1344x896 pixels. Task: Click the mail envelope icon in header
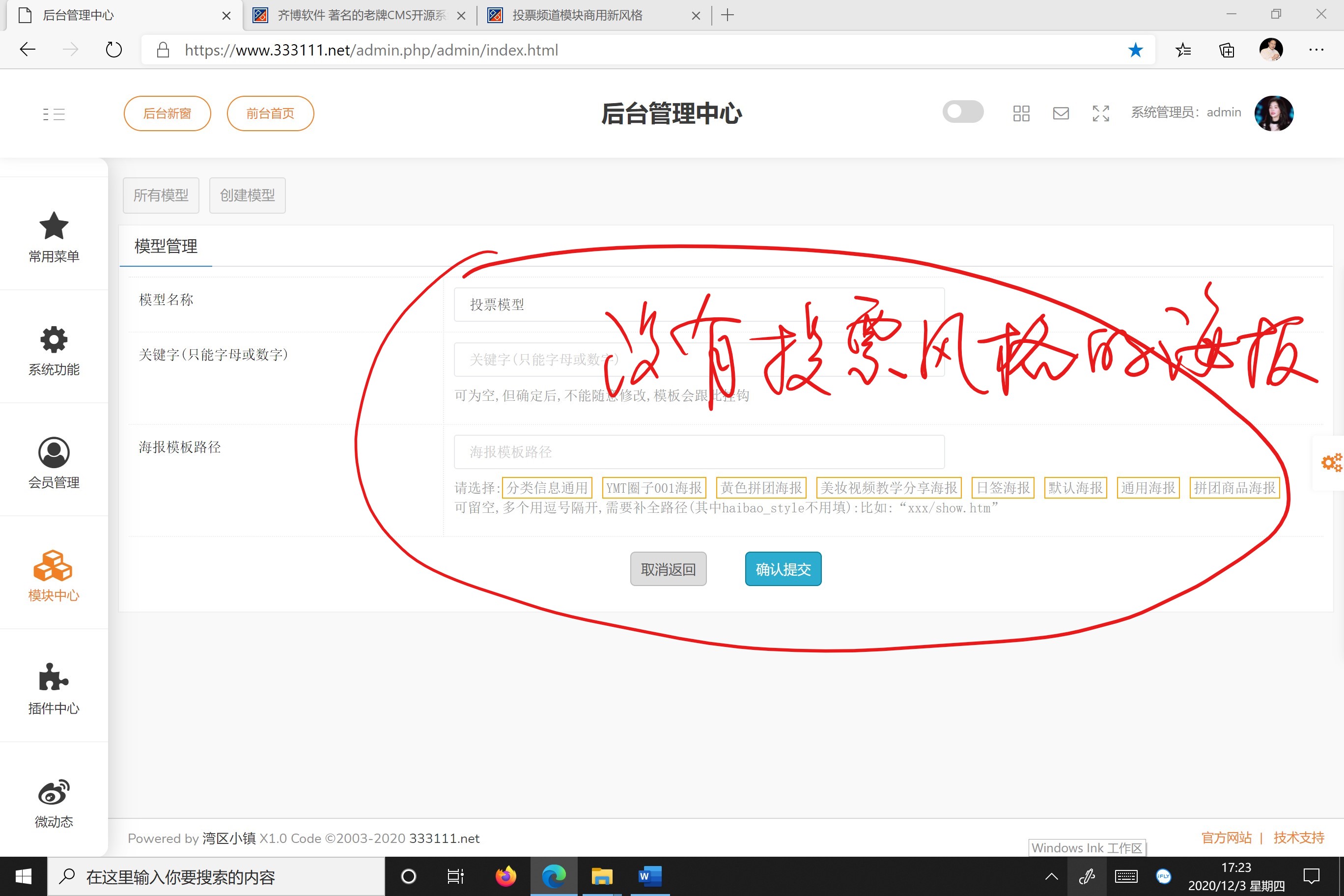click(x=1061, y=113)
